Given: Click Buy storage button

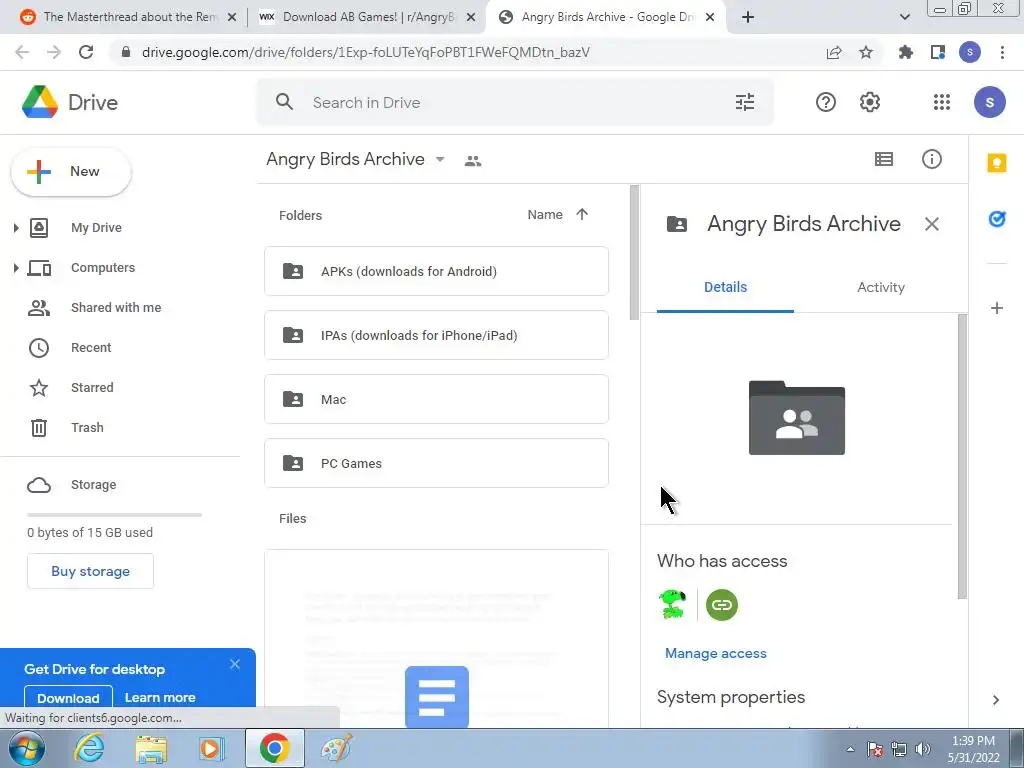Looking at the screenshot, I should click(90, 571).
